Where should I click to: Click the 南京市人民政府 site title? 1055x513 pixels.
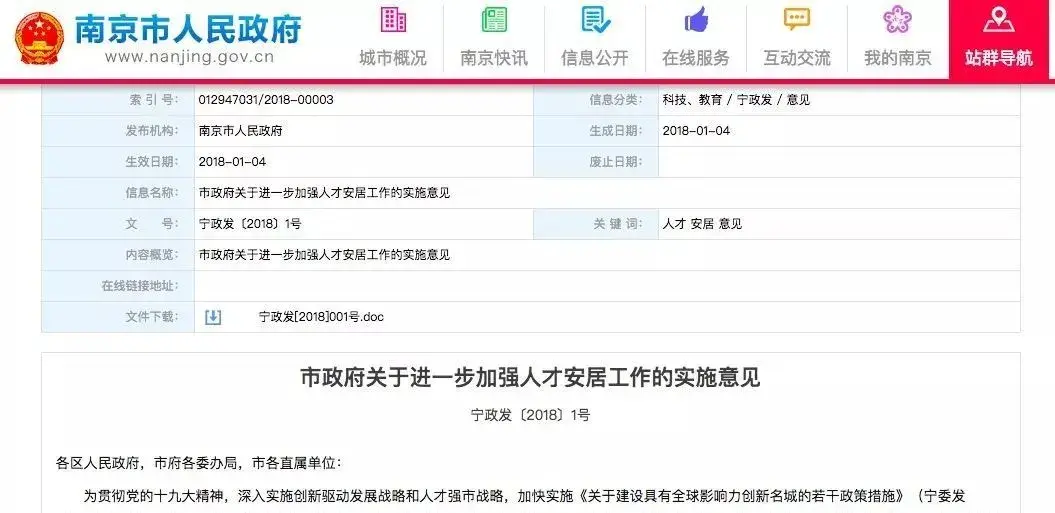pos(188,28)
